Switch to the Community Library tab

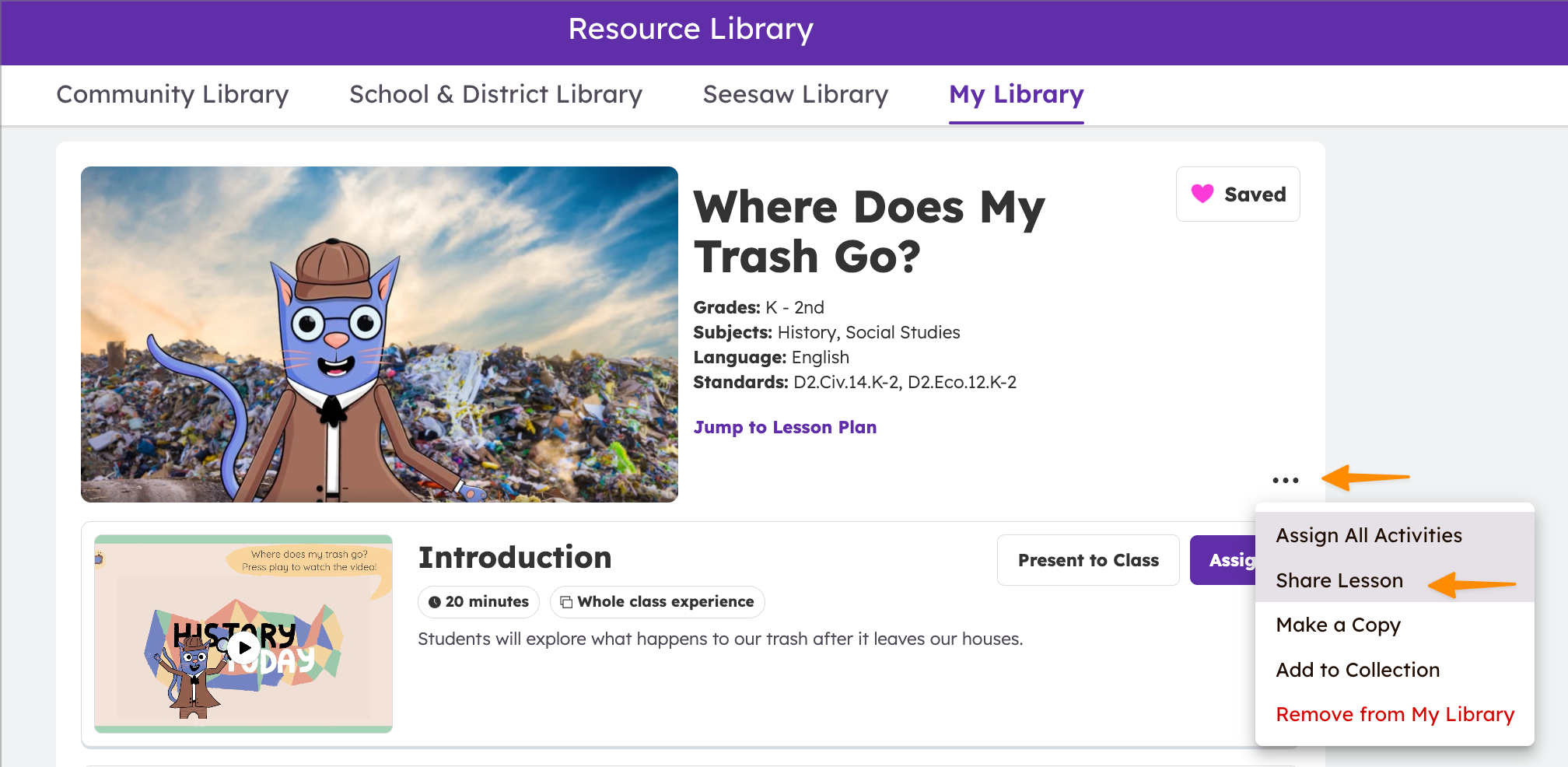point(172,94)
